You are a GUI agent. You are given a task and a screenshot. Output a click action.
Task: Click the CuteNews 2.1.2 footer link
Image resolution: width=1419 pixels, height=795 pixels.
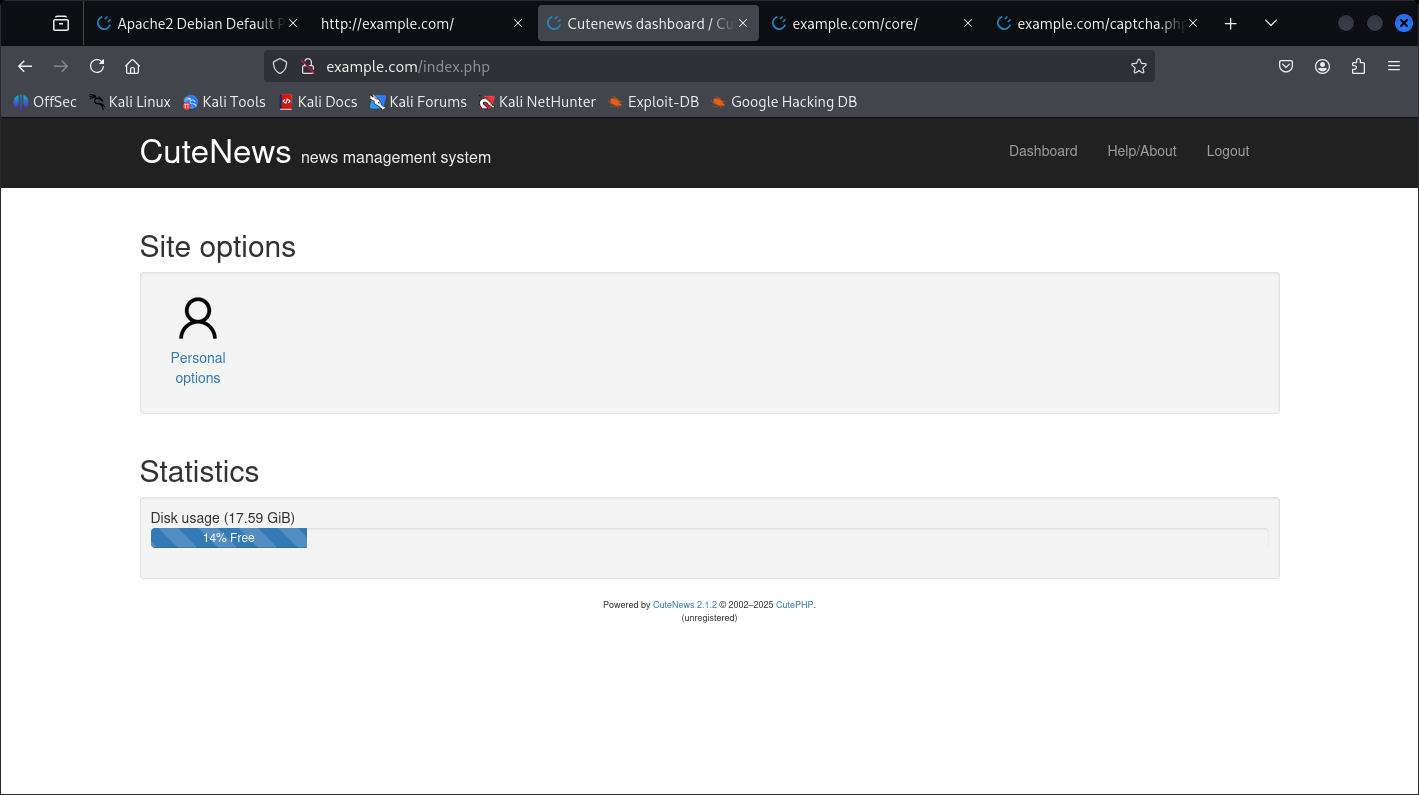685,605
